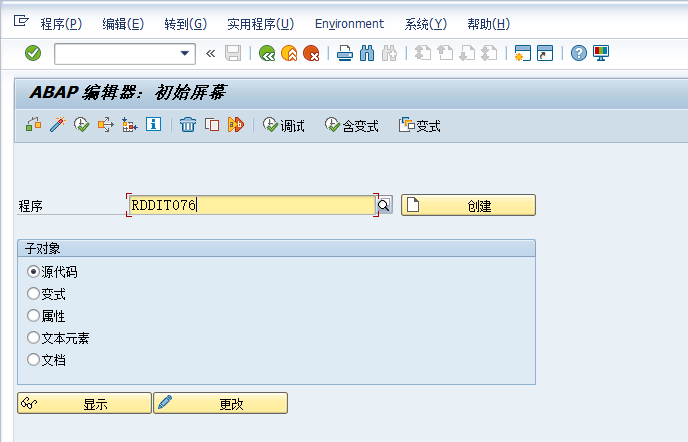This screenshot has width=688, height=442.
Task: Click the 显示 display button
Action: 84,403
